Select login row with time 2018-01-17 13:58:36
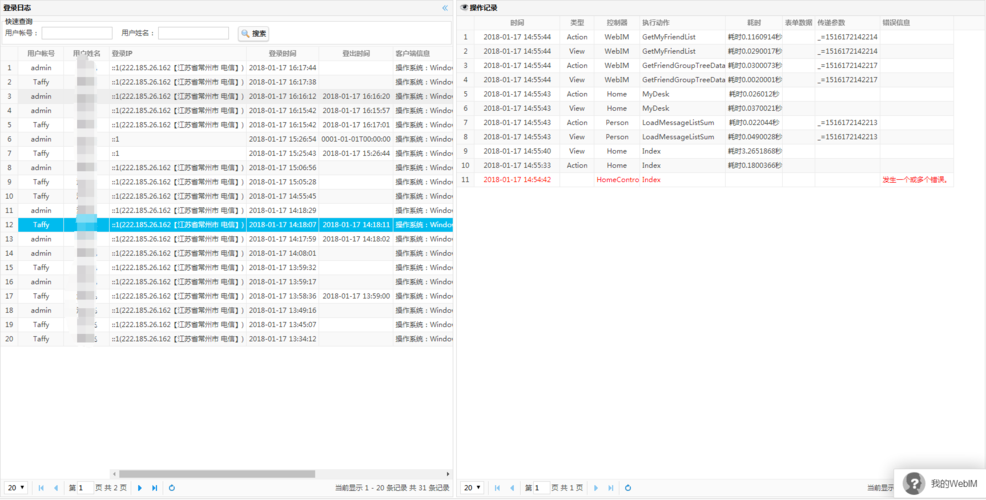 226,296
